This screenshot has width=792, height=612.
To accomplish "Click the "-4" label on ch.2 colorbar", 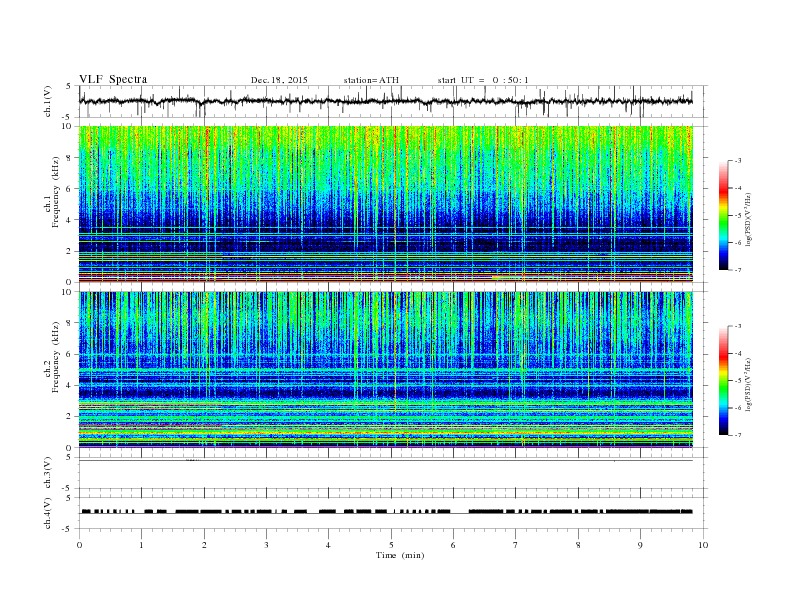I will click(x=737, y=353).
